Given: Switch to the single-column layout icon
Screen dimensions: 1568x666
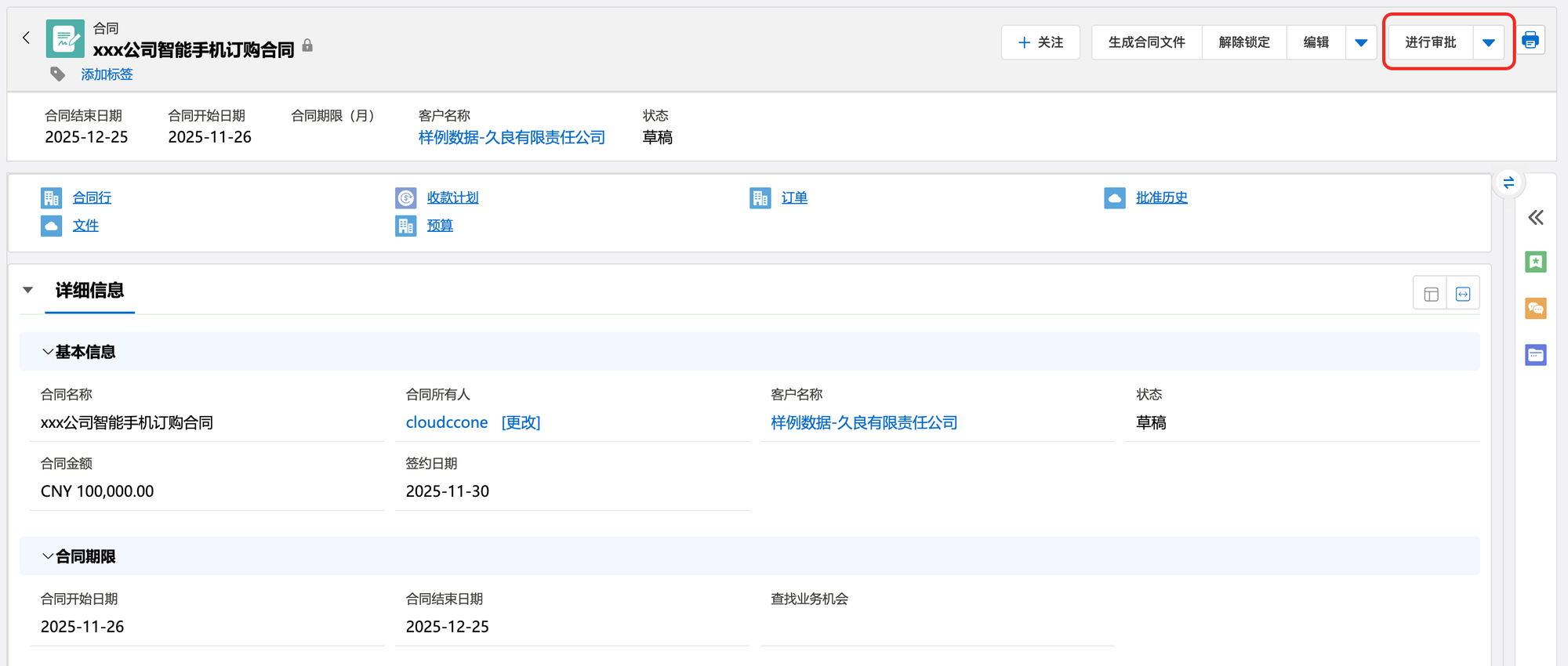Looking at the screenshot, I should 1431,294.
